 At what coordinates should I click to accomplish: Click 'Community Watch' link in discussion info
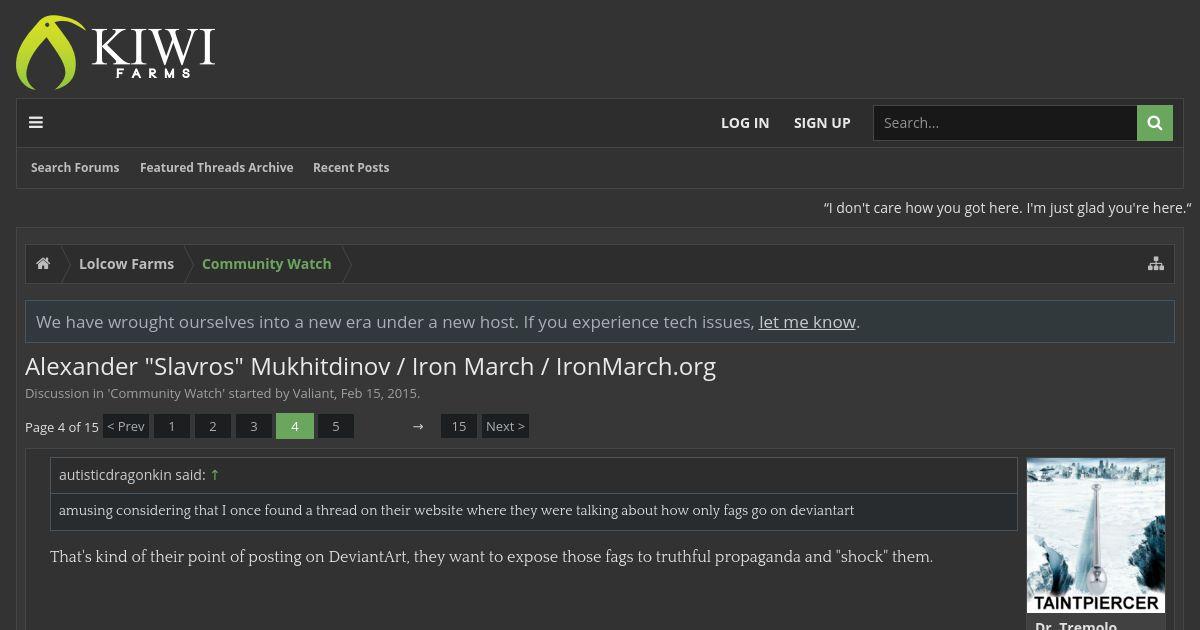[x=166, y=394]
